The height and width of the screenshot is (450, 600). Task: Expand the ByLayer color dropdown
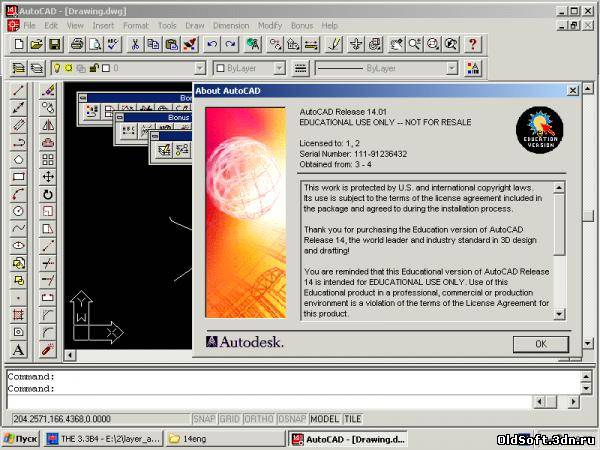click(280, 68)
